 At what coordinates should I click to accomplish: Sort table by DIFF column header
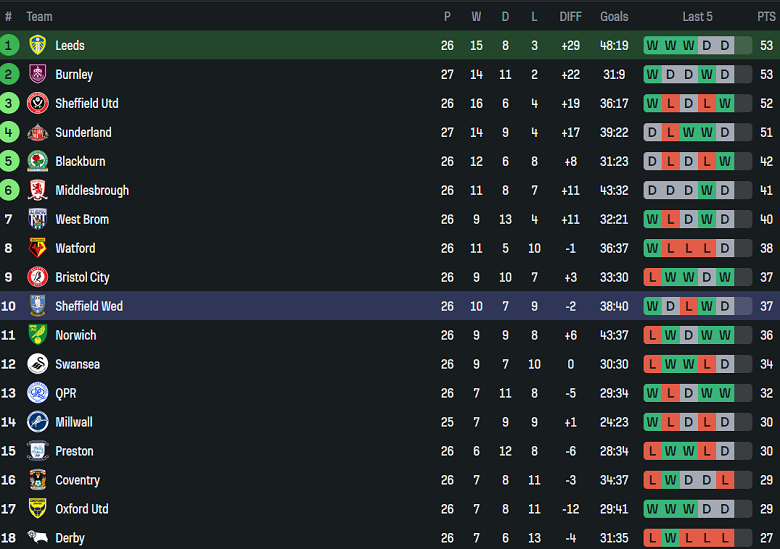click(x=570, y=16)
